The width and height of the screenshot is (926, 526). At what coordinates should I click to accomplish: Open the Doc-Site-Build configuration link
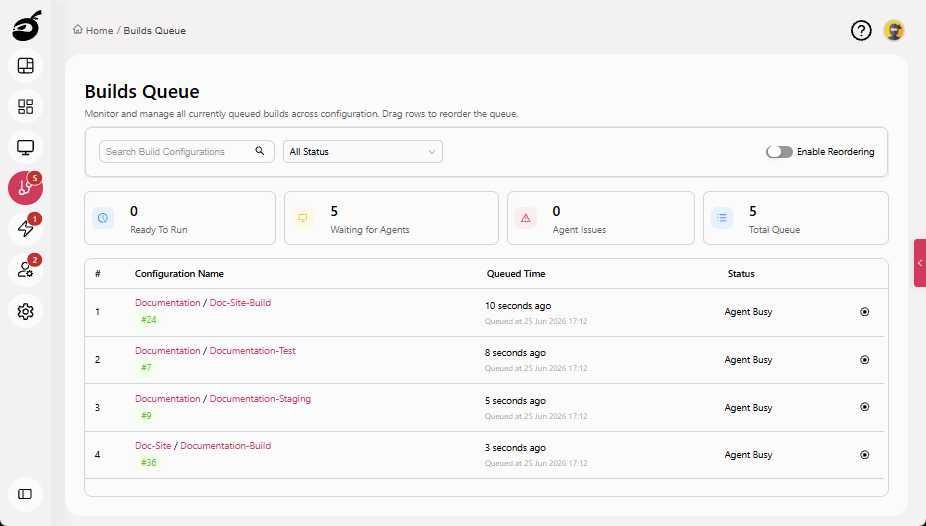[240, 302]
